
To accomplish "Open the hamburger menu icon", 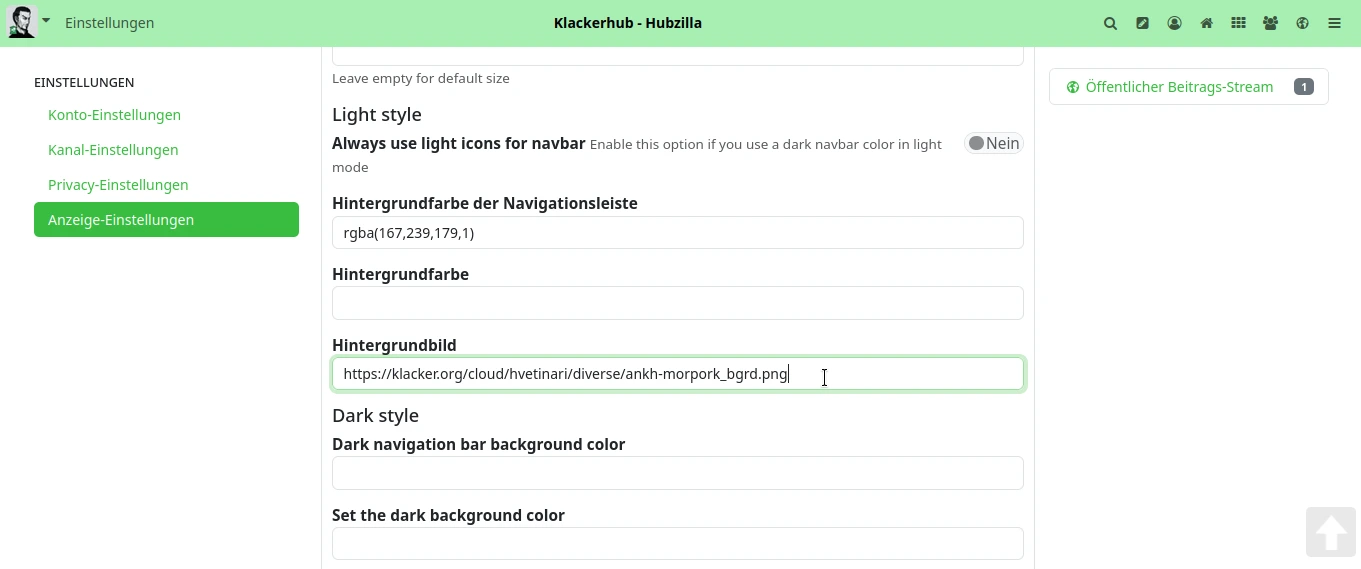I will click(x=1334, y=23).
